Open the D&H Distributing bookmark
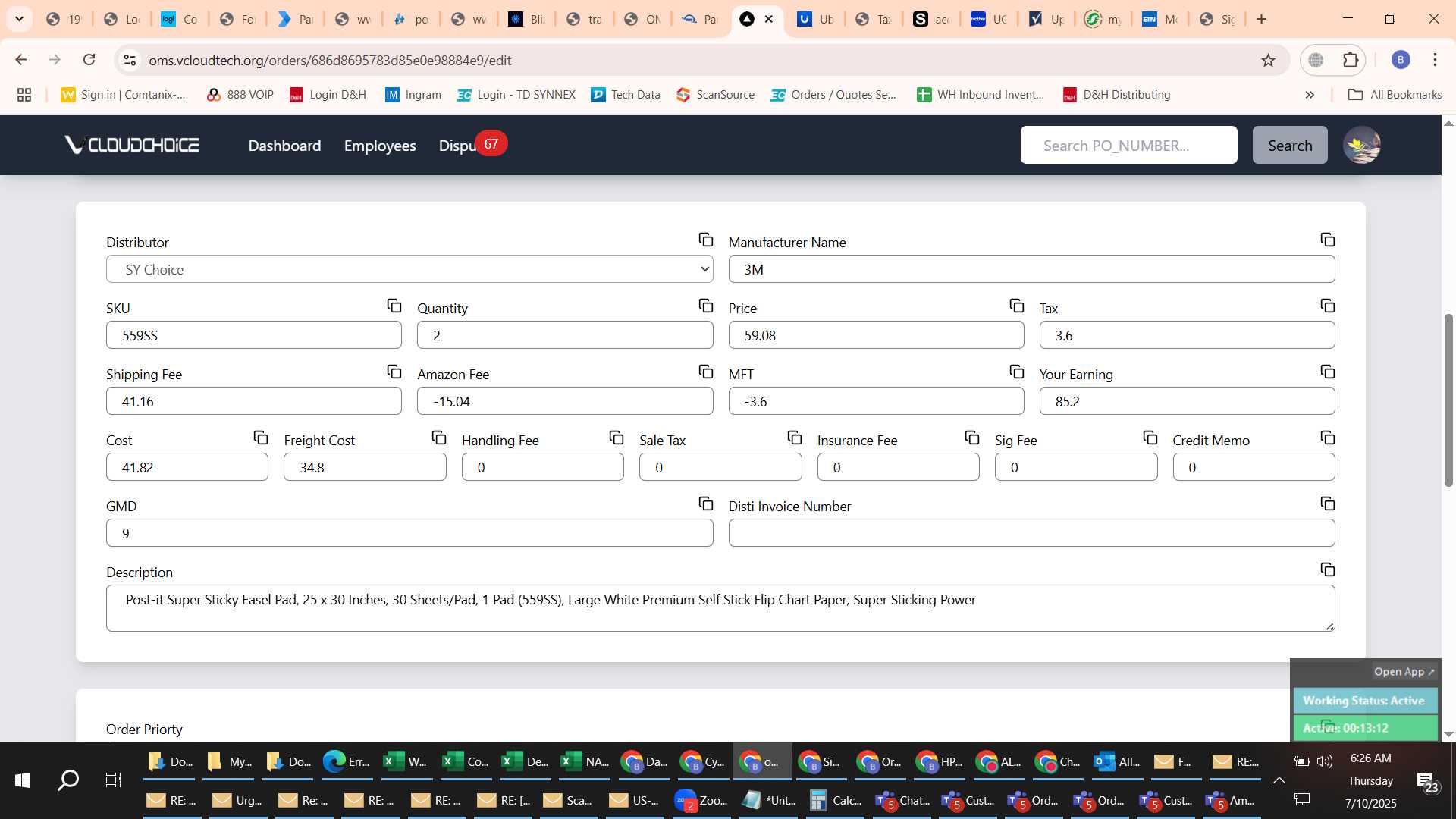The height and width of the screenshot is (819, 1456). click(x=1116, y=95)
